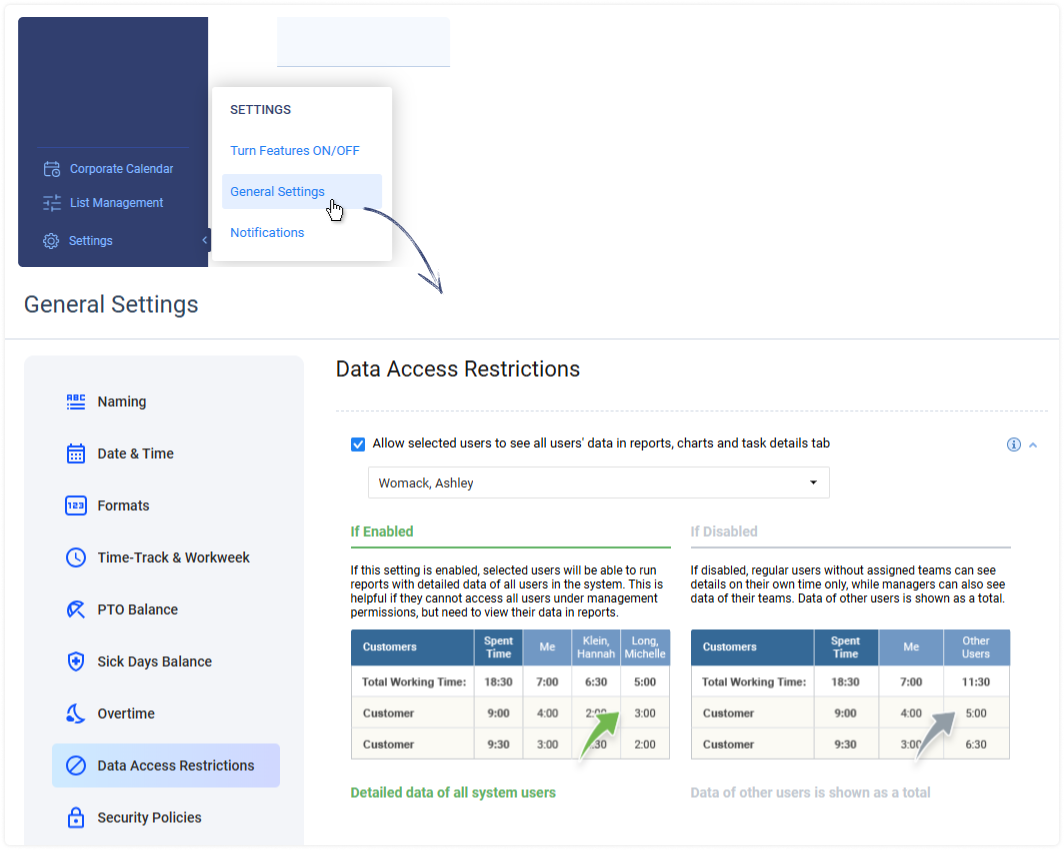Collapse the navigation sidebar with the chevron
Screen dimensions: 1064x850
point(205,240)
